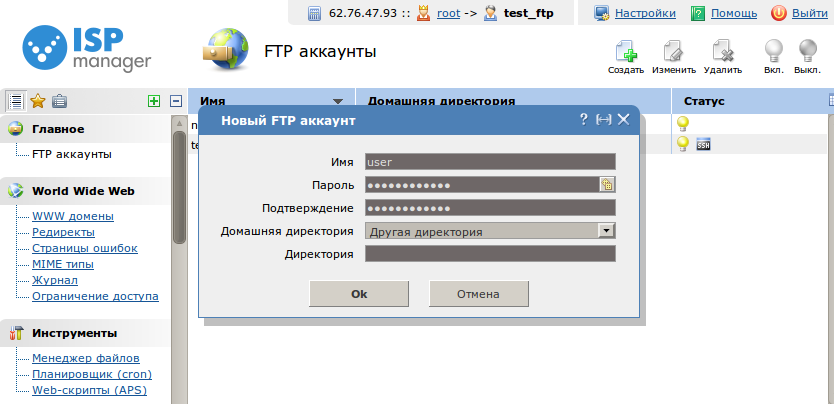Viewport: 834px width, 404px height.
Task: Click the root user crown icon
Action: [x=423, y=13]
